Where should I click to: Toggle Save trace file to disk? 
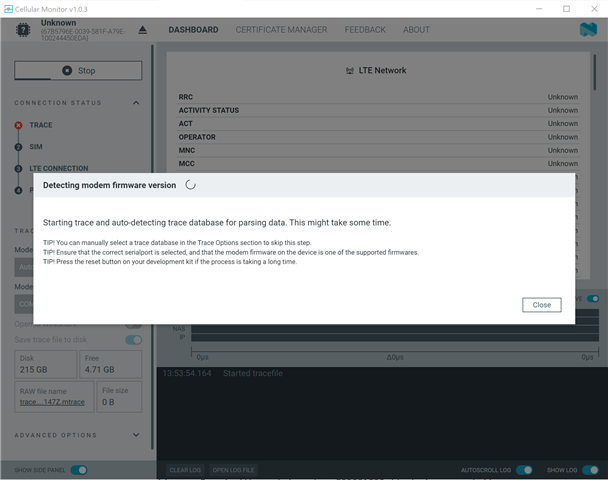(x=133, y=340)
